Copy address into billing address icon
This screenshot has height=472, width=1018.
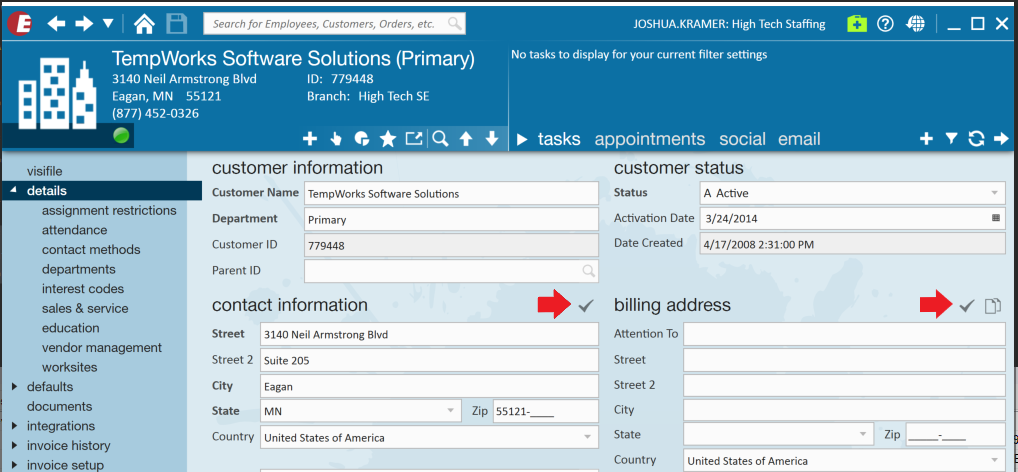993,305
